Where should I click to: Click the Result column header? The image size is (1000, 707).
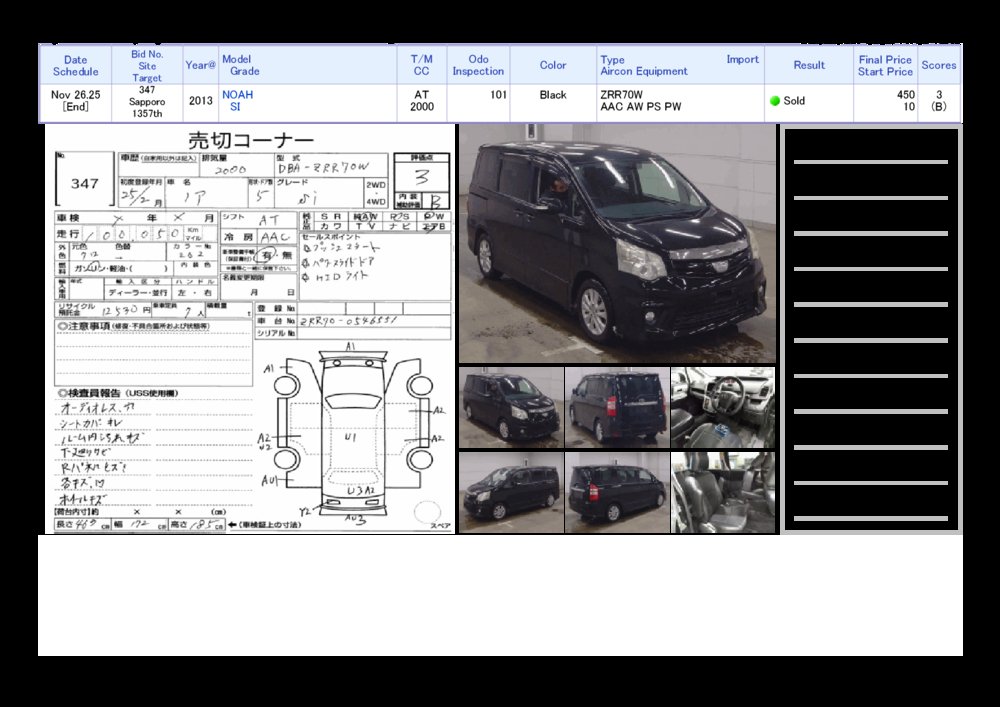pyautogui.click(x=809, y=65)
